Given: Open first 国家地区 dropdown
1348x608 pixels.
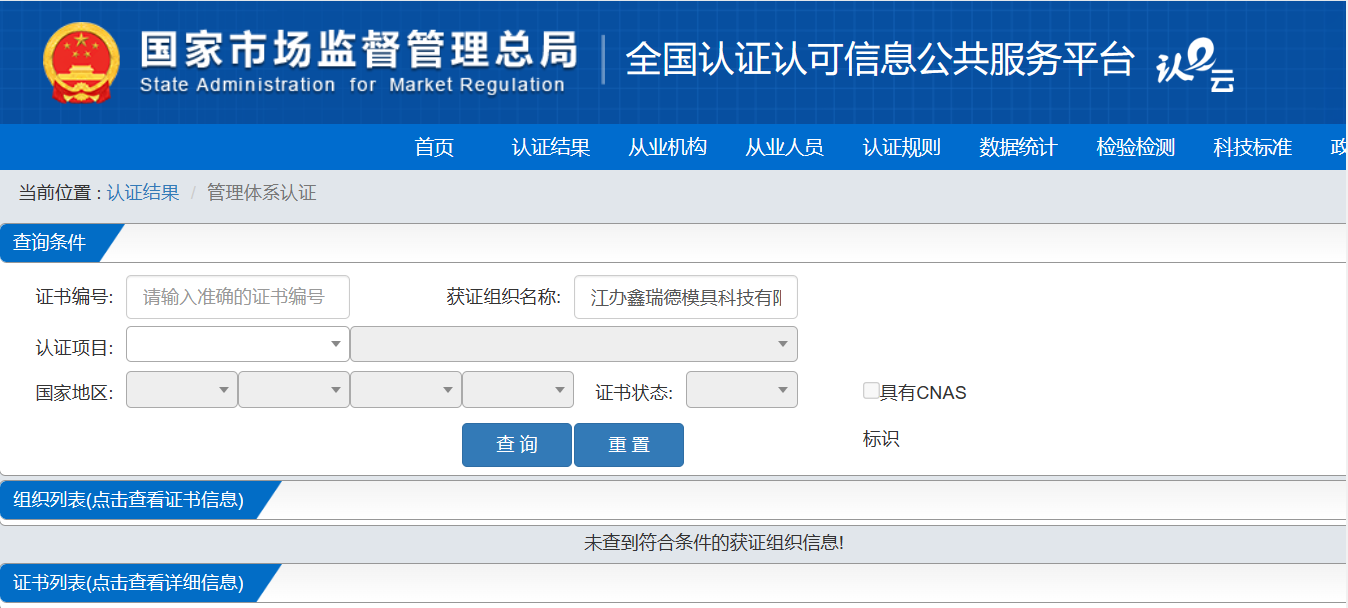Looking at the screenshot, I should click(182, 390).
